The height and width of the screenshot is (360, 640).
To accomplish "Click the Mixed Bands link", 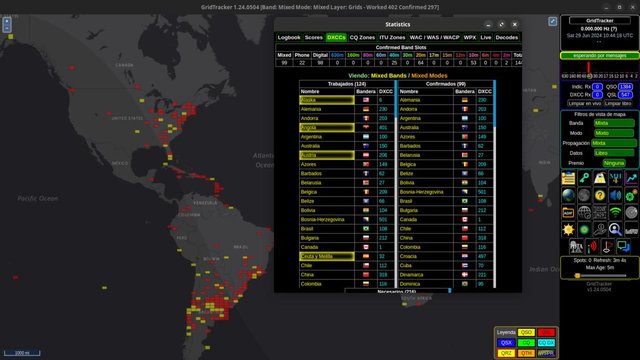I will pyautogui.click(x=389, y=76).
